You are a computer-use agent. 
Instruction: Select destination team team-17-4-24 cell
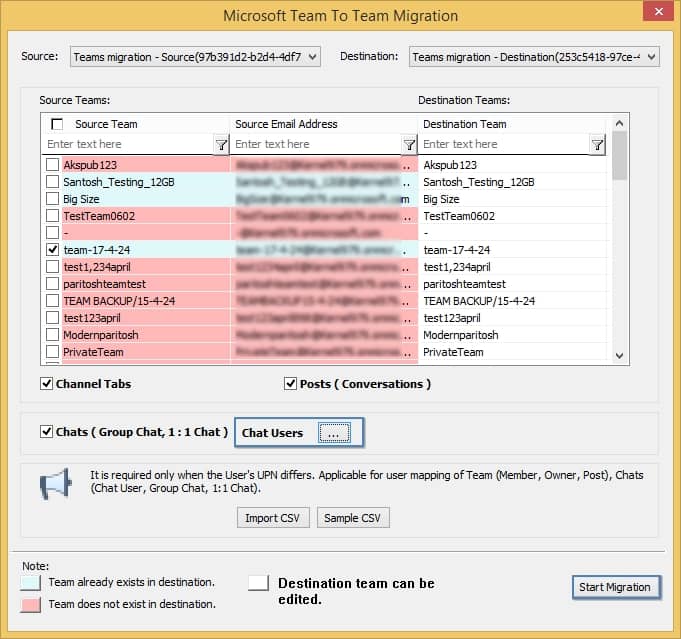pos(512,250)
